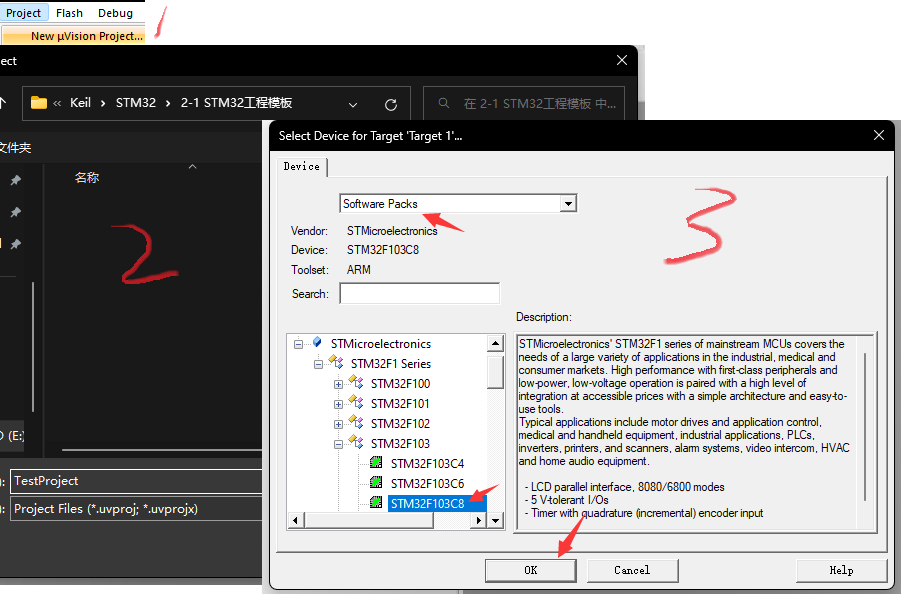
Task: Click the device Search input field
Action: (x=419, y=294)
